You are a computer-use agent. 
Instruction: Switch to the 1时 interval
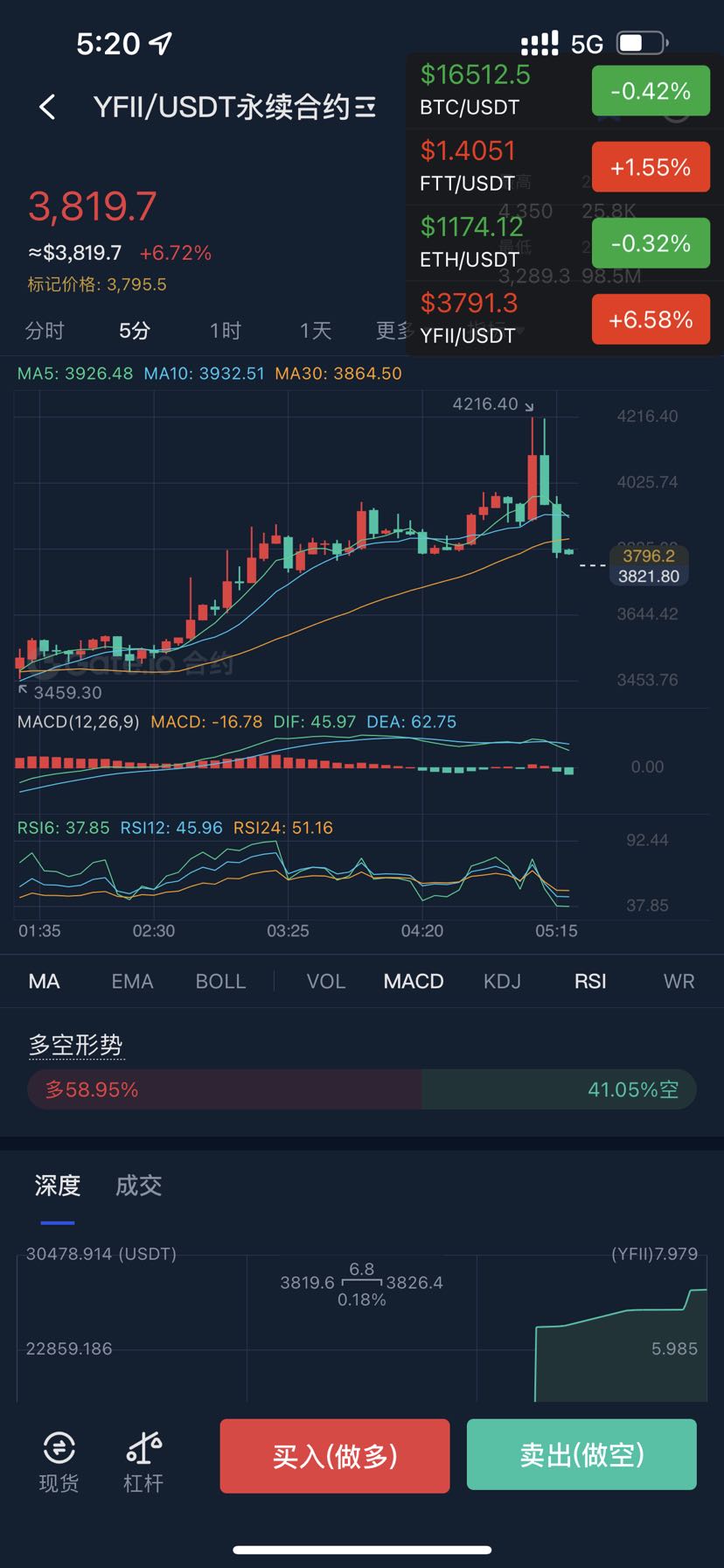pyautogui.click(x=225, y=331)
